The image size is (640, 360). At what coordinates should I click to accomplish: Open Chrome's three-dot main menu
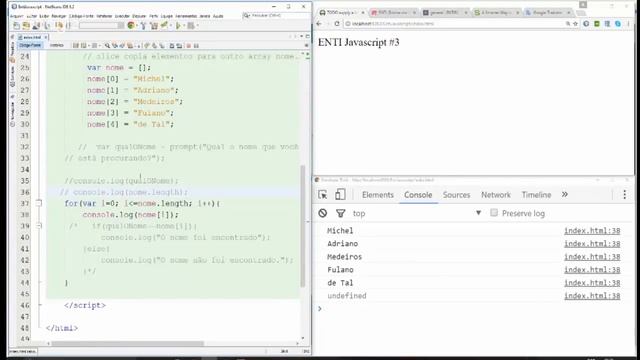click(629, 24)
